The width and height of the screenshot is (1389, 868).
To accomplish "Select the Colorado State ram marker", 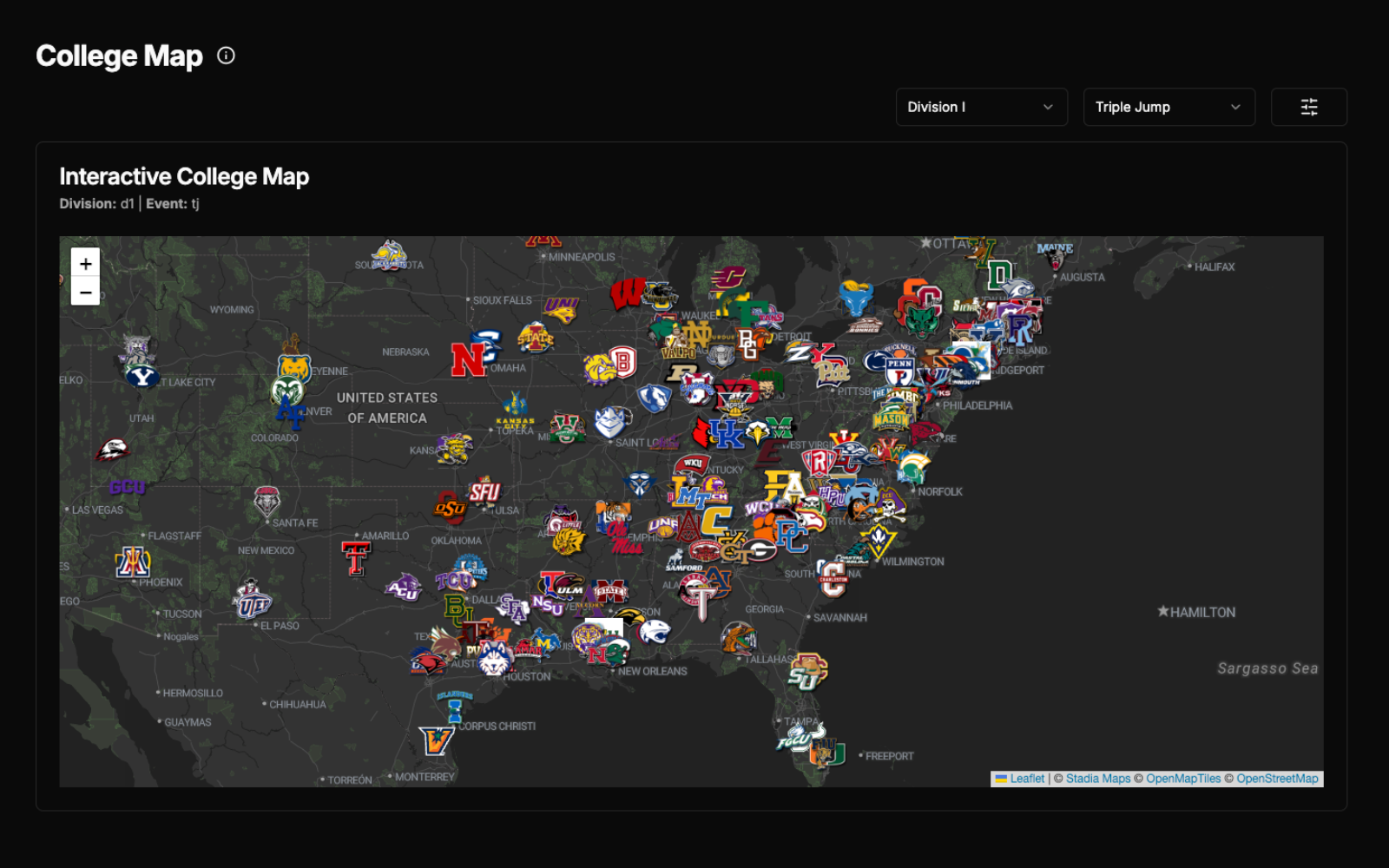I will (x=286, y=391).
